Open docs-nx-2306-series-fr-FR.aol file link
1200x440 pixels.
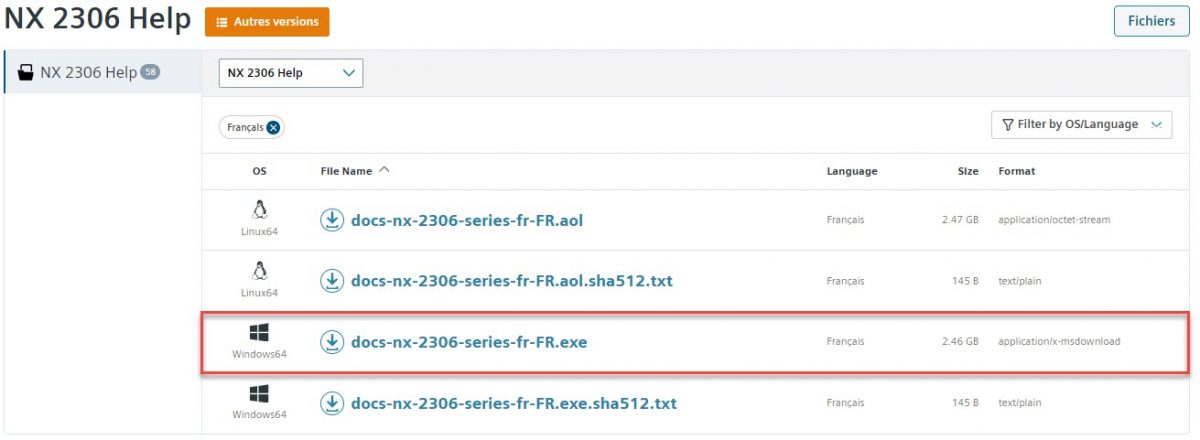[x=467, y=220]
